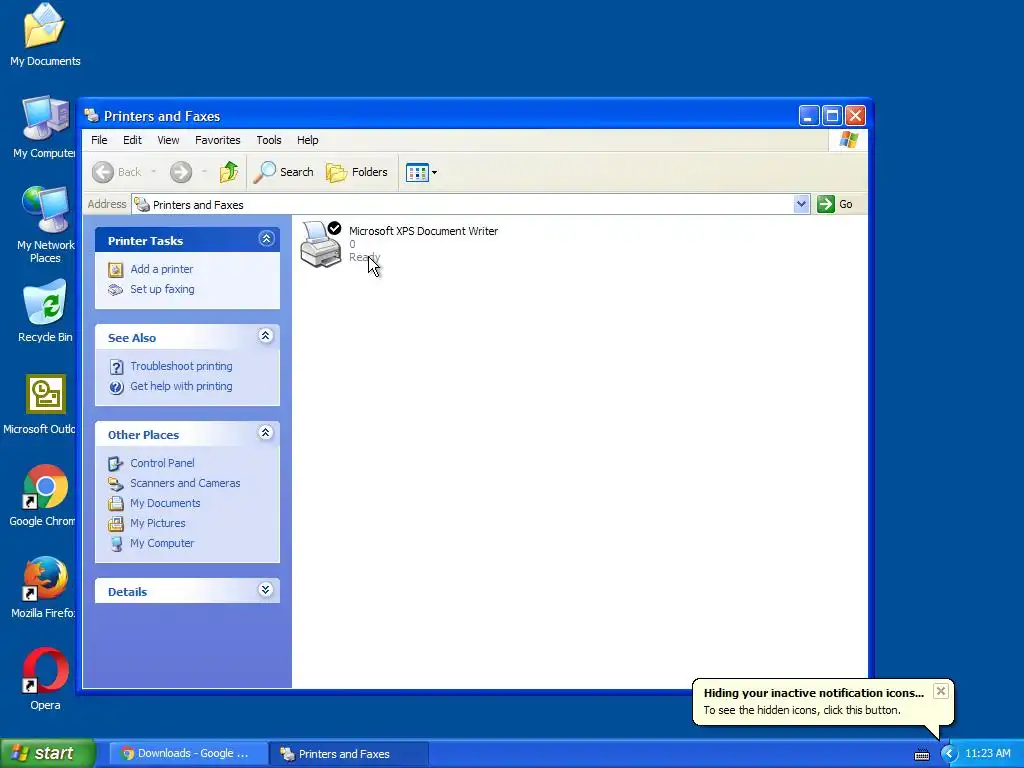
Task: Click the green Go button
Action: click(835, 204)
